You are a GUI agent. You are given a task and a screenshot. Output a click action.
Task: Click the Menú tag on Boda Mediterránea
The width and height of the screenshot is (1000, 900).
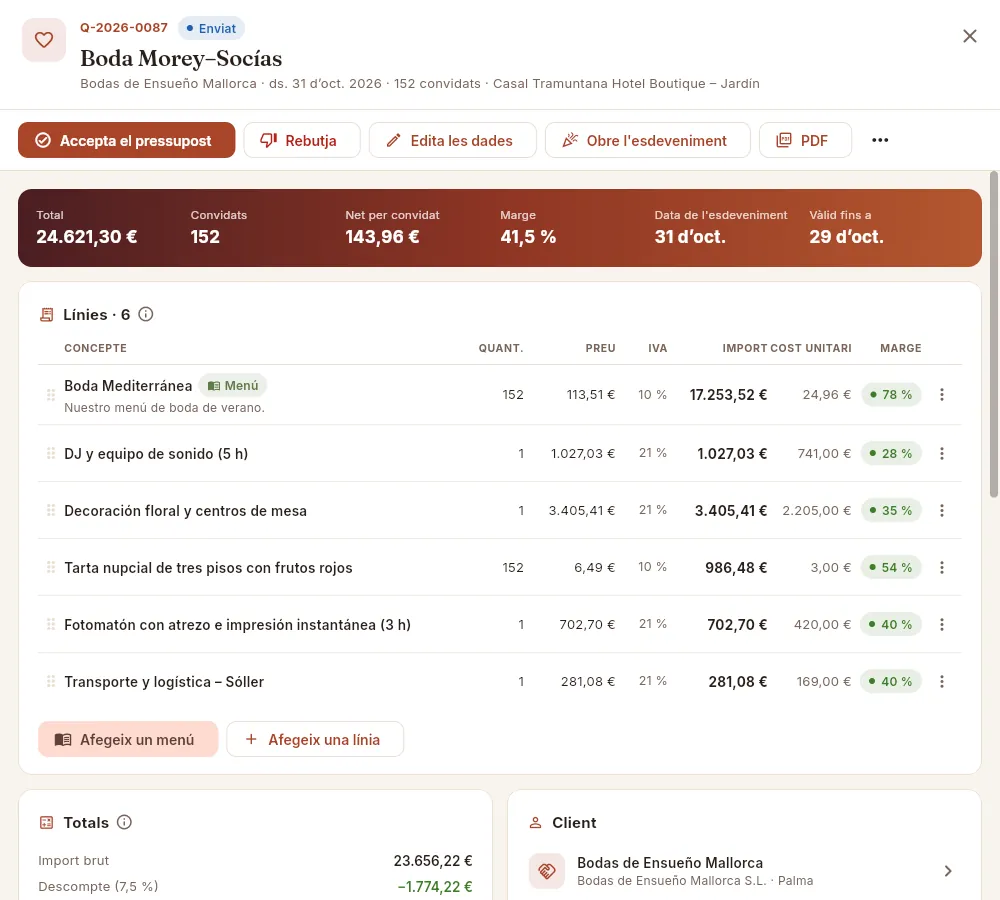coord(233,386)
